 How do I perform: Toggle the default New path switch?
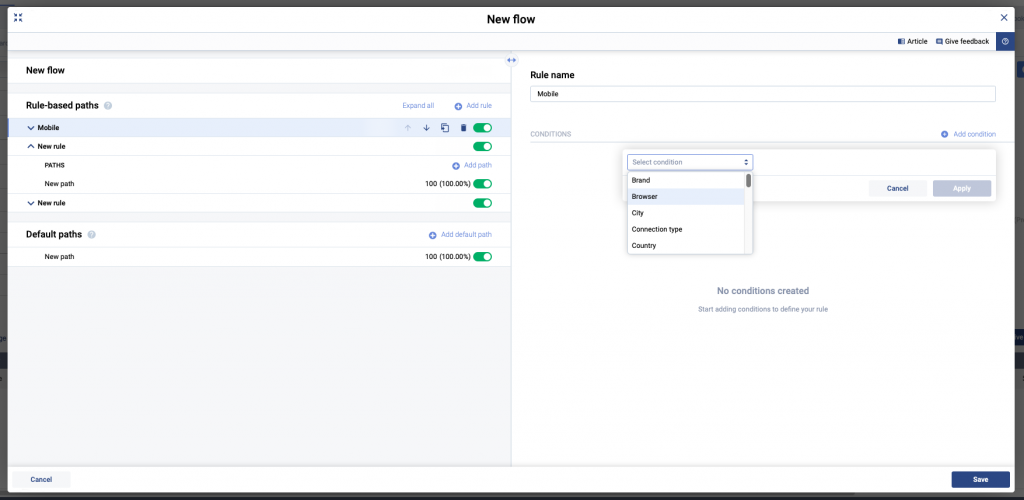pos(483,257)
